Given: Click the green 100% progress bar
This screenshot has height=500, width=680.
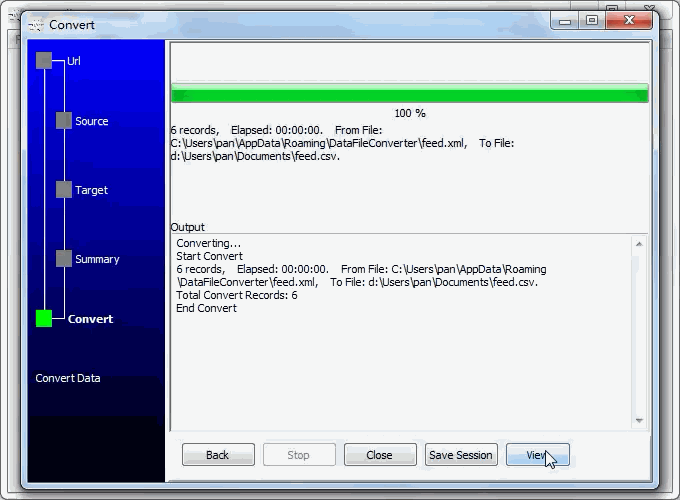Looking at the screenshot, I should [410, 95].
